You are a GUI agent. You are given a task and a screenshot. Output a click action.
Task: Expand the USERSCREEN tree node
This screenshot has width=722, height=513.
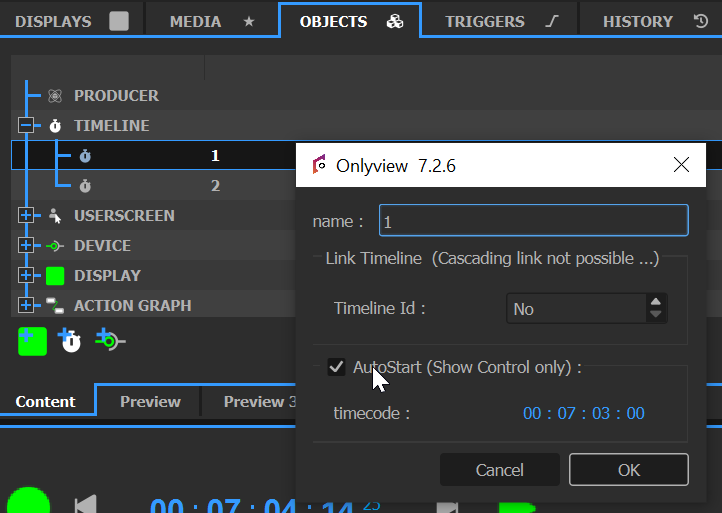(x=26, y=215)
